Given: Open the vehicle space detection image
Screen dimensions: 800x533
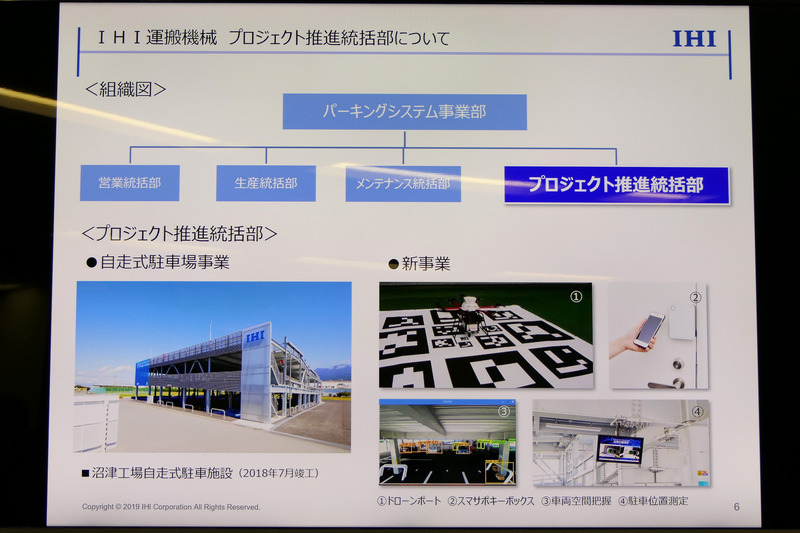Looking at the screenshot, I should point(447,442).
